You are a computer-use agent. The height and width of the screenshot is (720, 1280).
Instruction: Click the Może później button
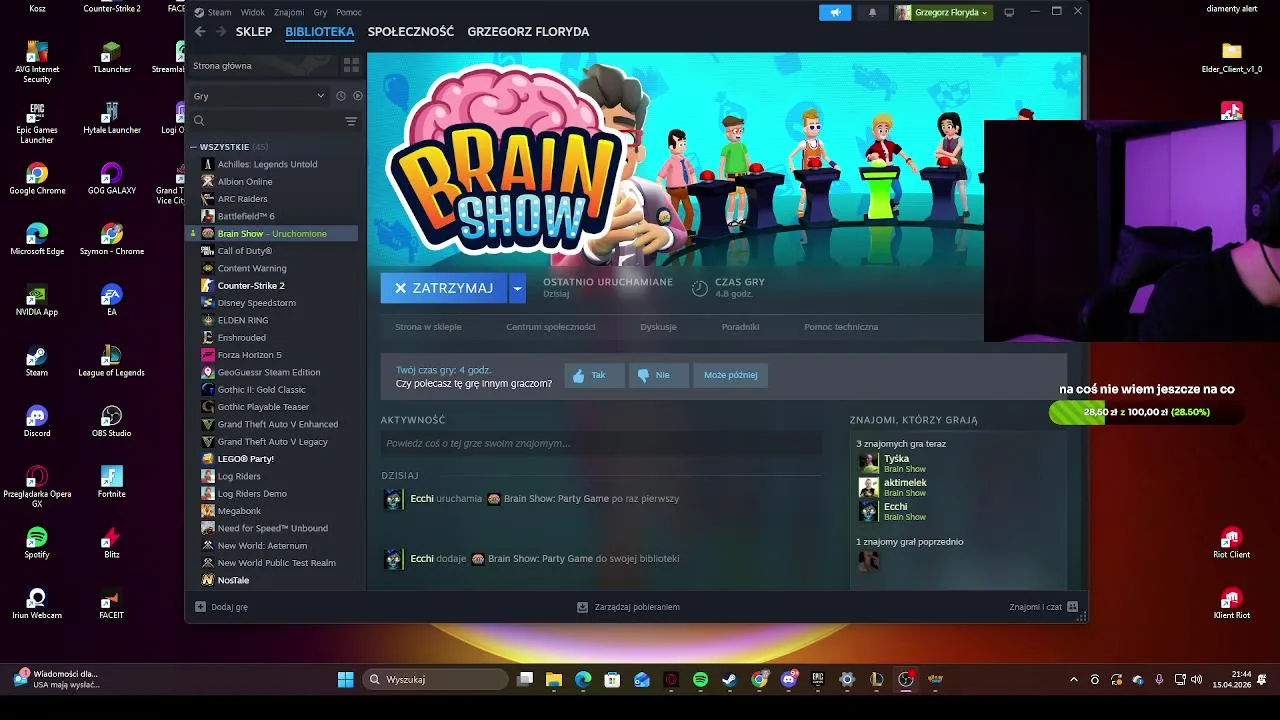click(x=730, y=375)
